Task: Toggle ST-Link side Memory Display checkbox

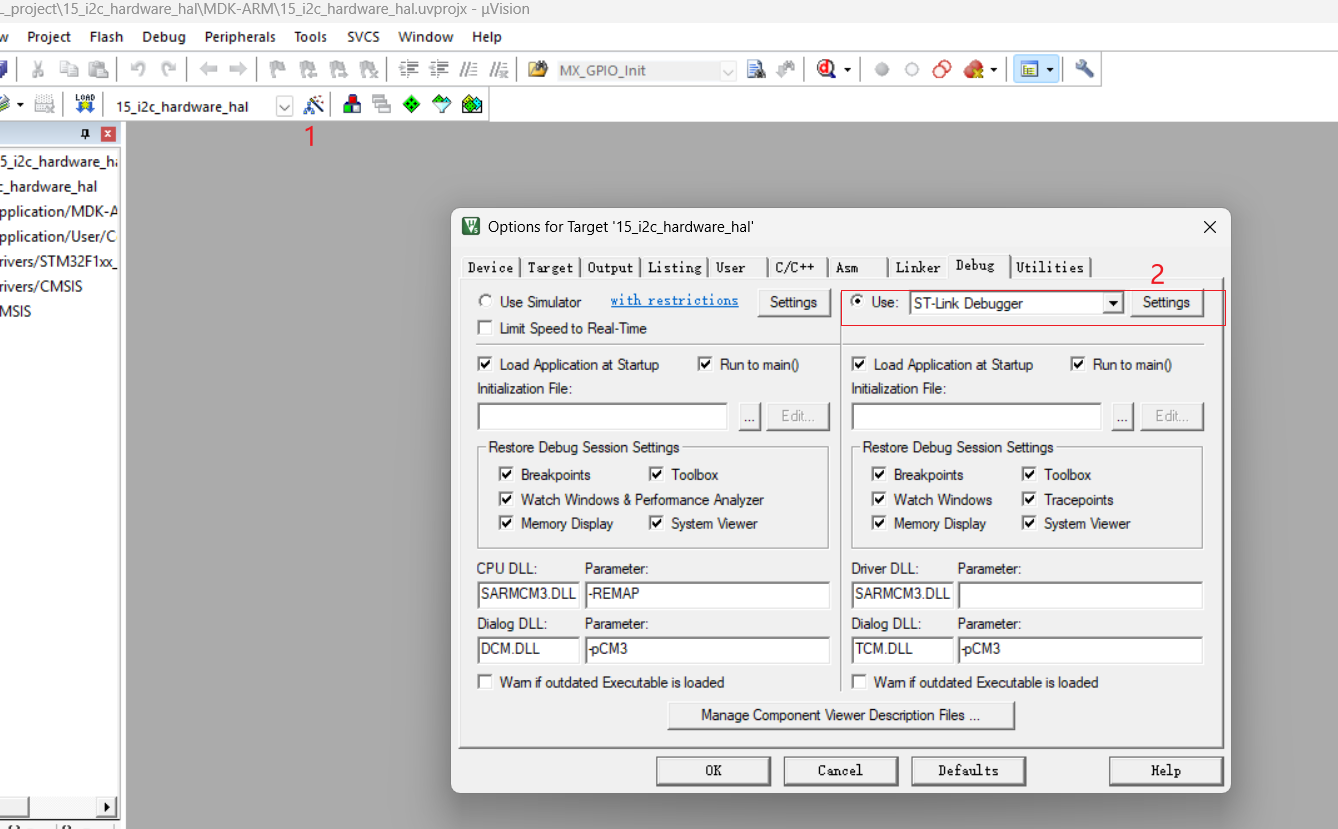Action: coord(879,523)
